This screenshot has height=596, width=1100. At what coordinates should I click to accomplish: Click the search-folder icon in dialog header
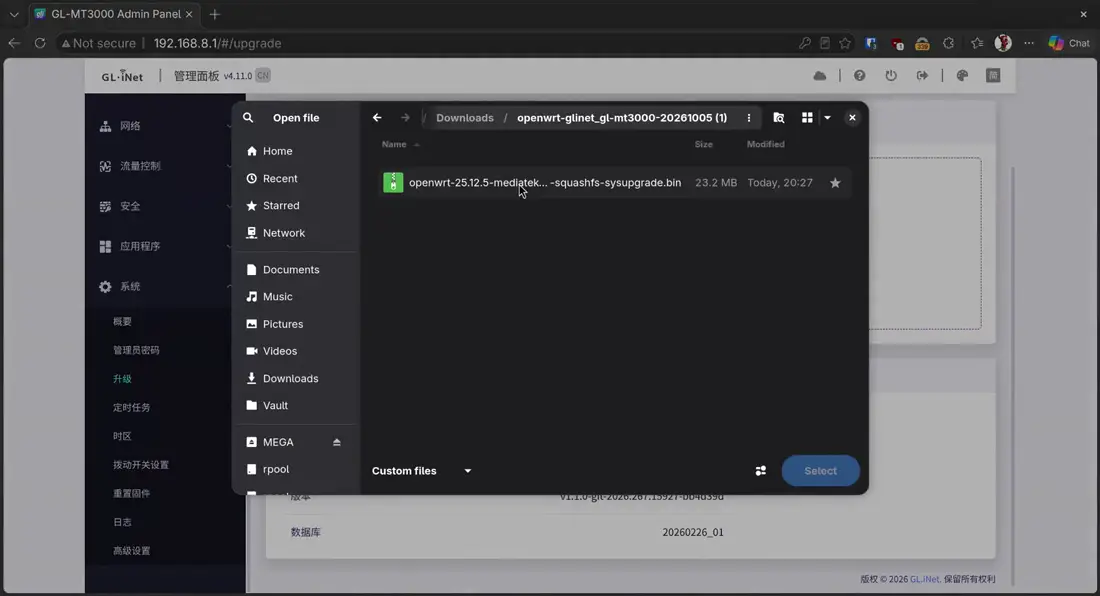pos(779,118)
